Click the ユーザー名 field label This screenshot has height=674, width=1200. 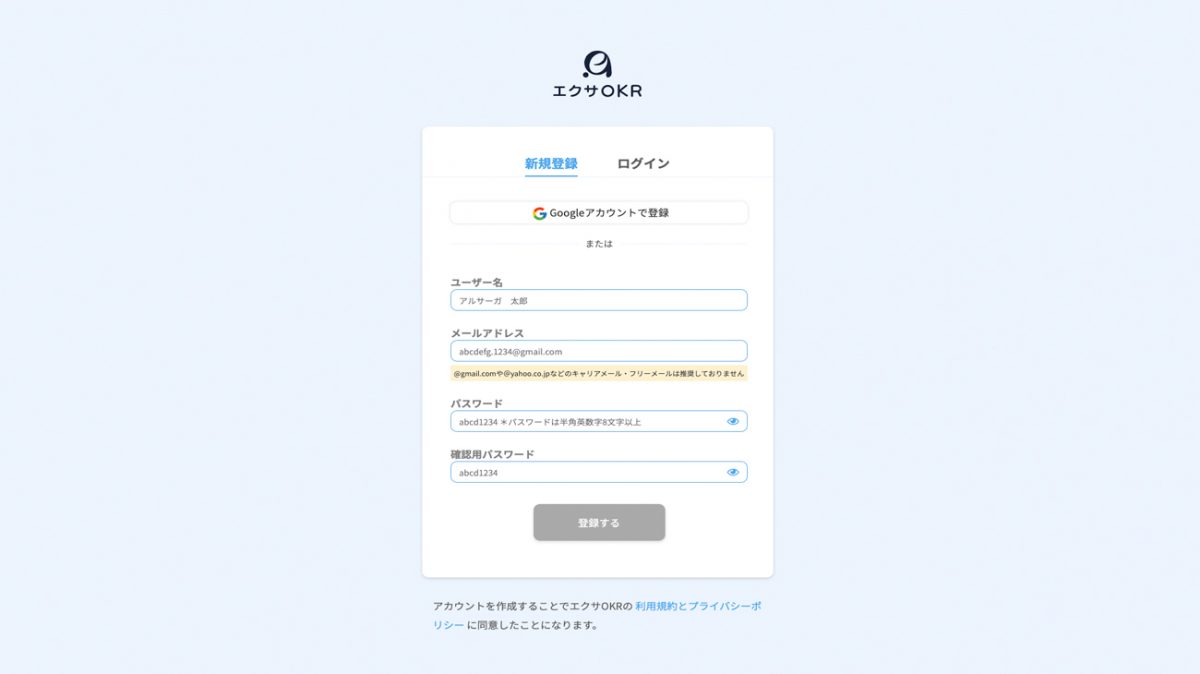(476, 282)
